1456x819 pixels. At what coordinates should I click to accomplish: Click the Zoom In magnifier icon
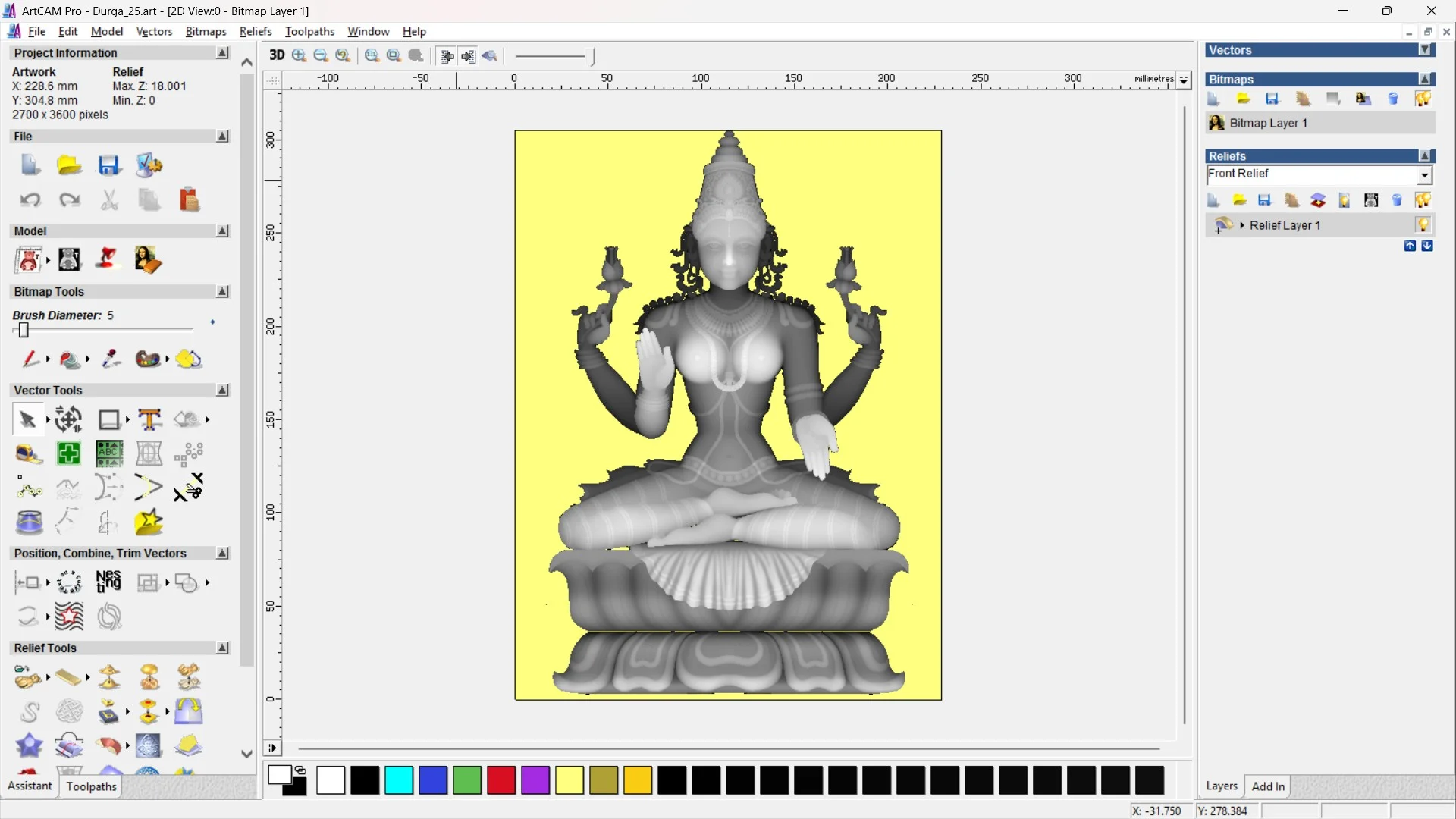(299, 55)
